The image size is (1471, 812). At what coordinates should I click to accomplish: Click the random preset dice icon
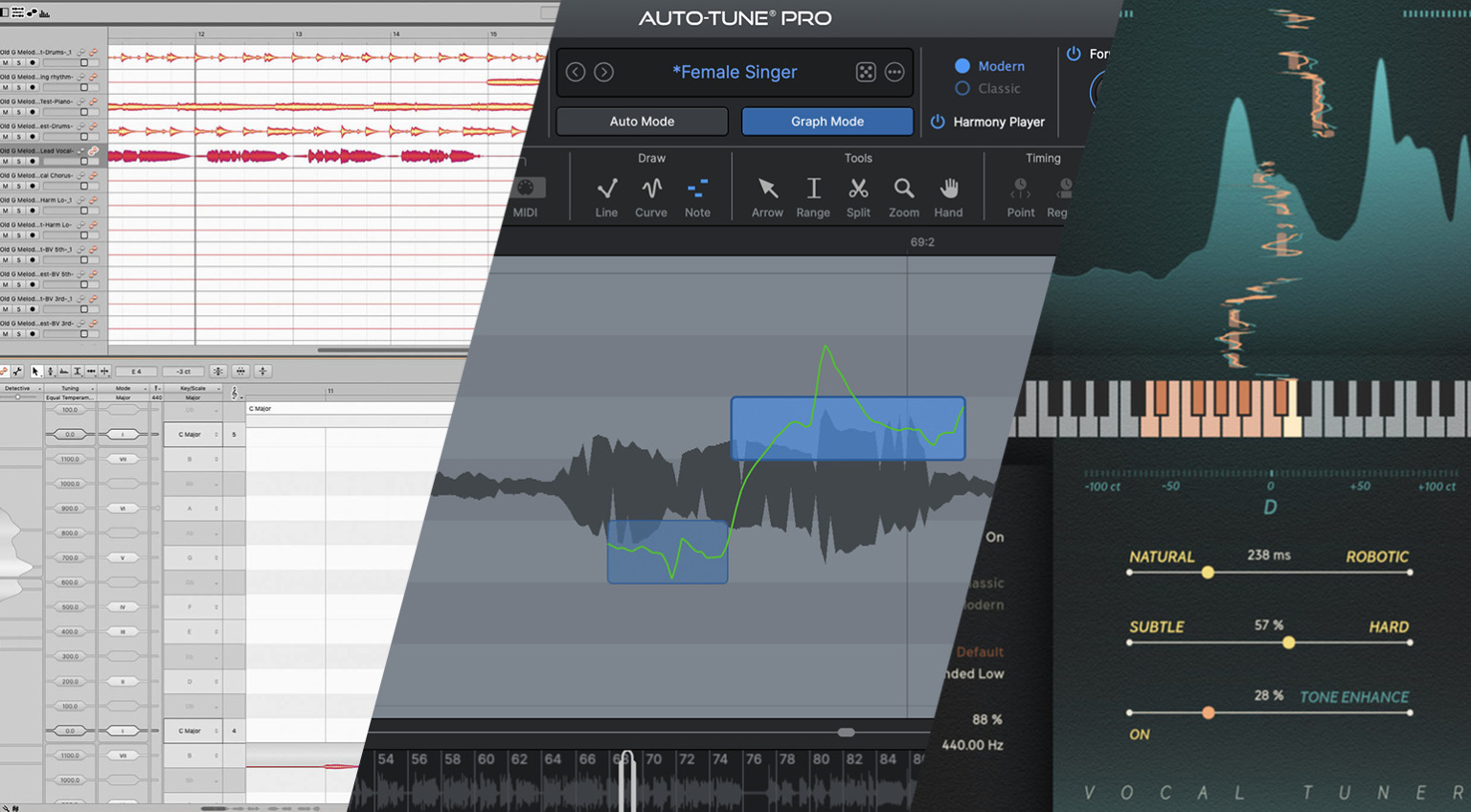[866, 73]
